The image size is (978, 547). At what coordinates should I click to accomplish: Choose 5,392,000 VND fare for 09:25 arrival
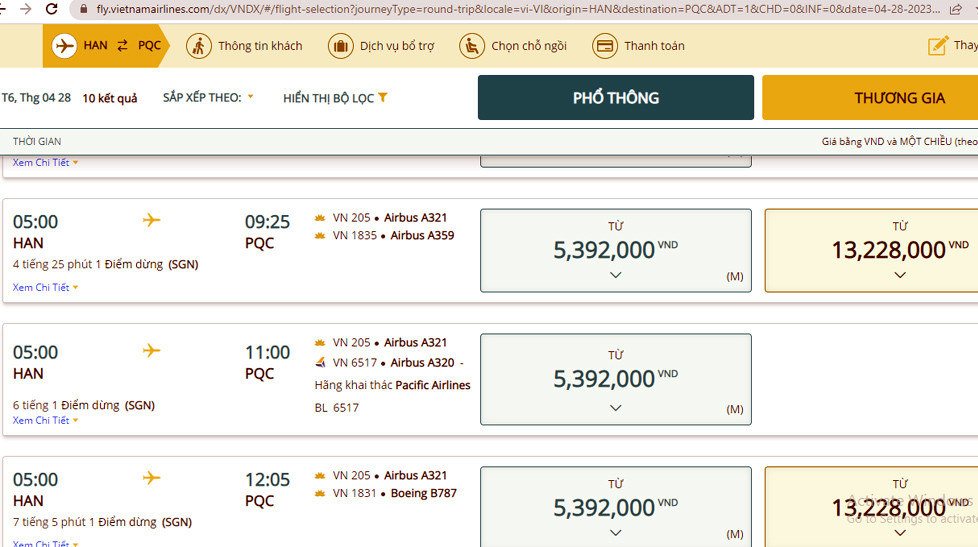tap(615, 250)
